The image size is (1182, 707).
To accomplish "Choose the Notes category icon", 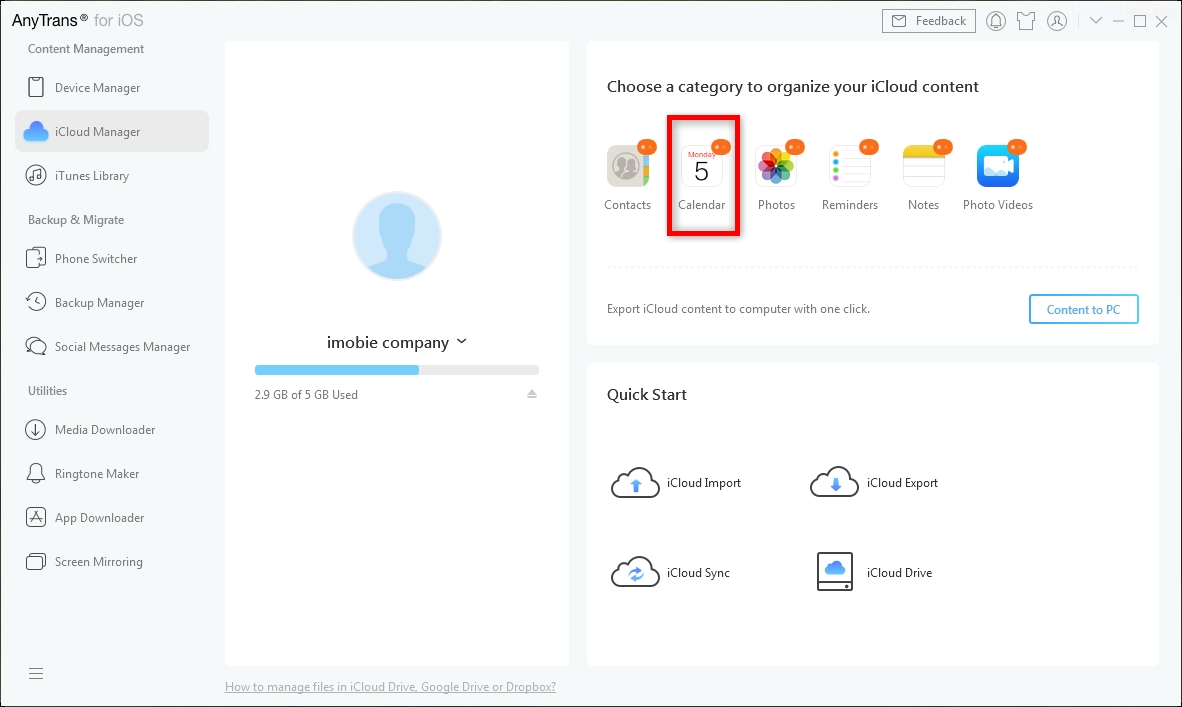I will 923,166.
